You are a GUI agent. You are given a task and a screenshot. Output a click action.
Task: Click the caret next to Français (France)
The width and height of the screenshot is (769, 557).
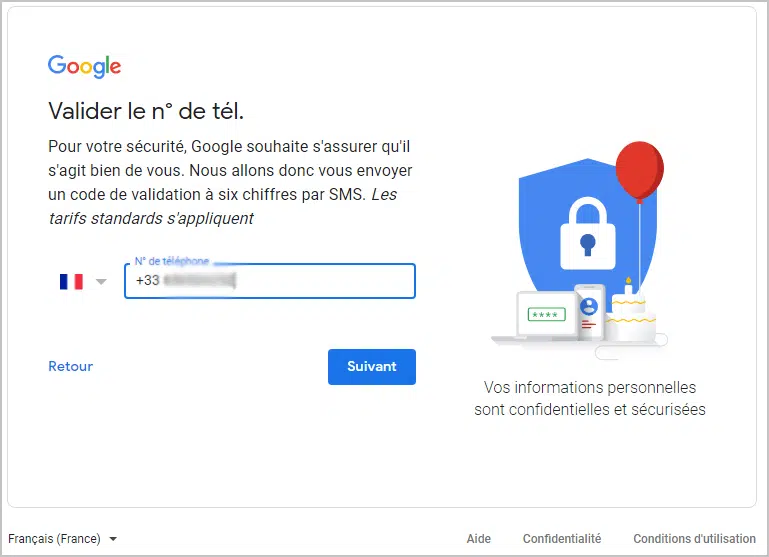(x=113, y=539)
